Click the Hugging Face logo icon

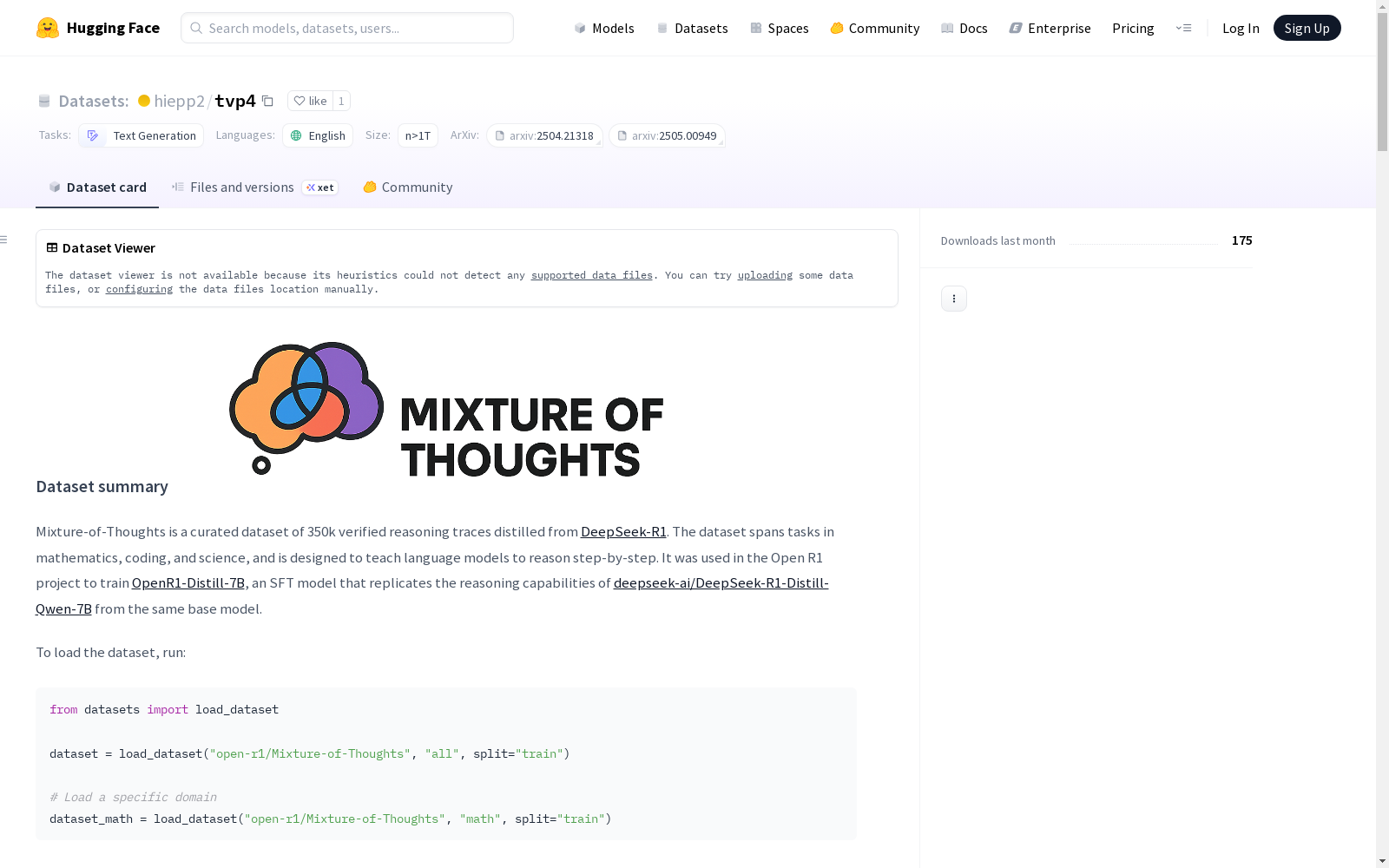[48, 28]
